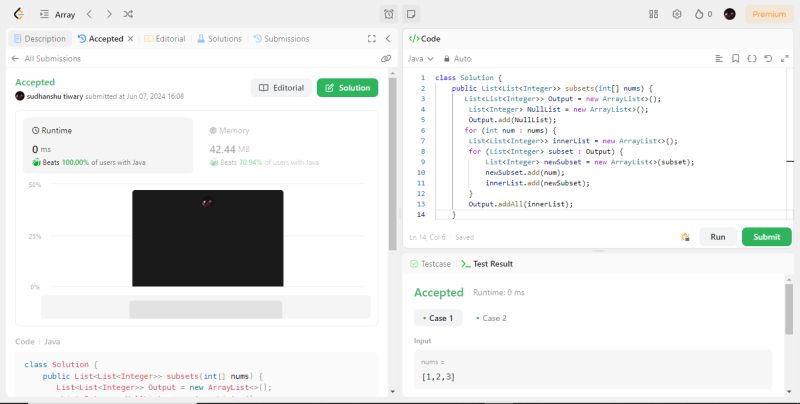The width and height of the screenshot is (800, 404).
Task: Run the code
Action: 717,237
